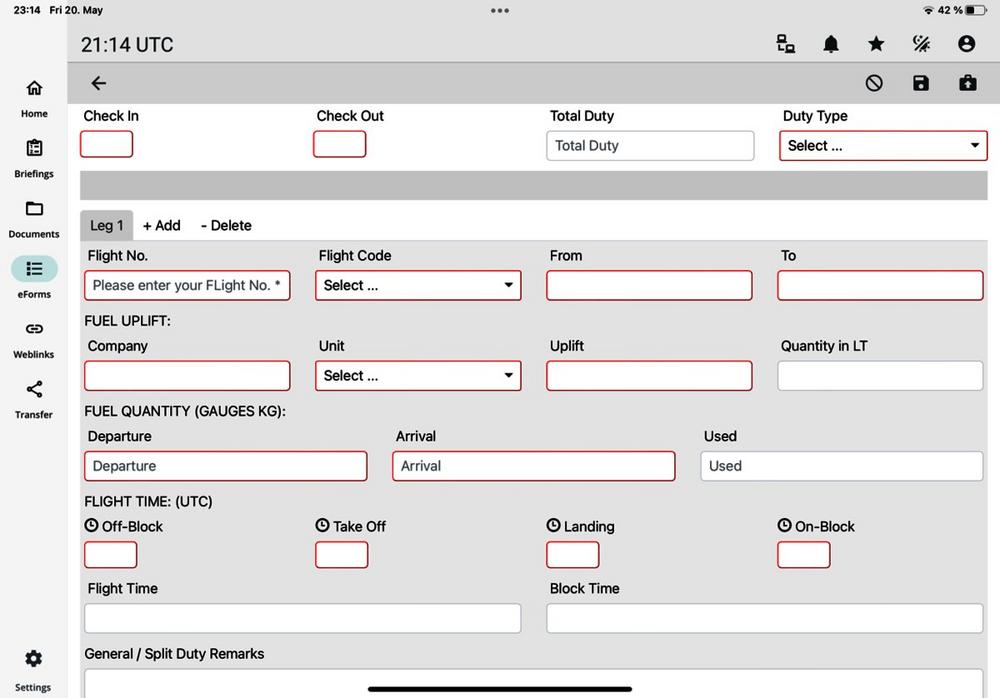
Task: Open Briefings in the sidebar
Action: coord(34,158)
